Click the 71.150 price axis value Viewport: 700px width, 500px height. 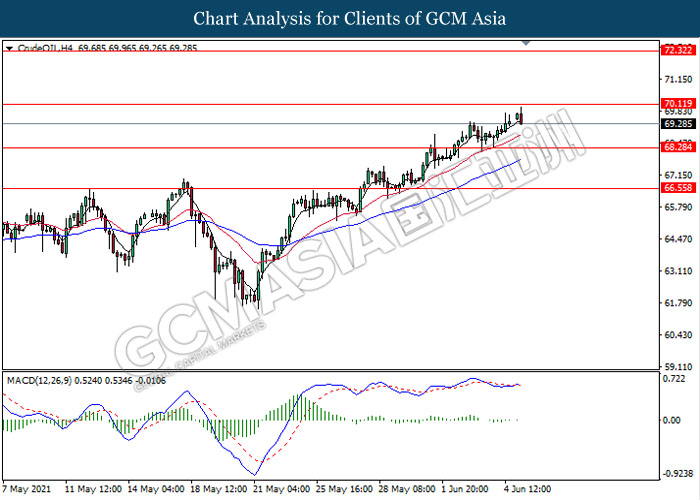[x=678, y=79]
